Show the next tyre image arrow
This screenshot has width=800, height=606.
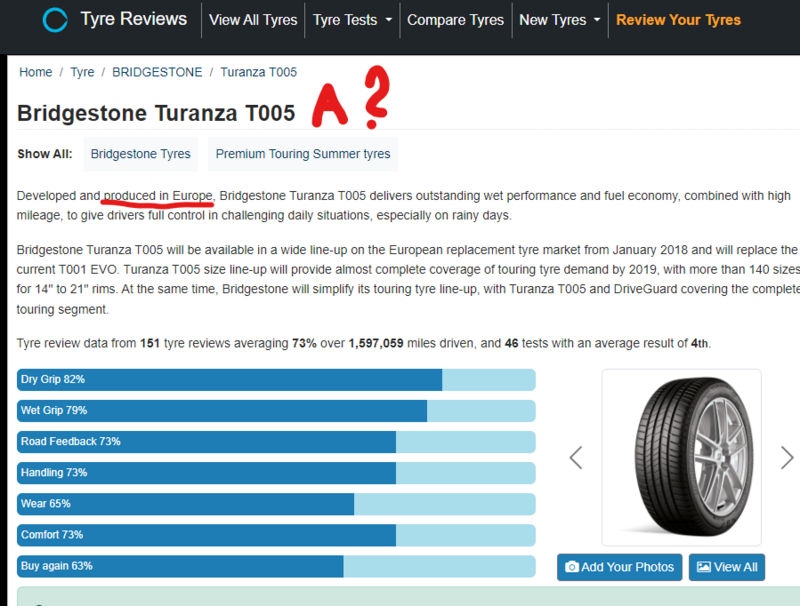coord(787,457)
